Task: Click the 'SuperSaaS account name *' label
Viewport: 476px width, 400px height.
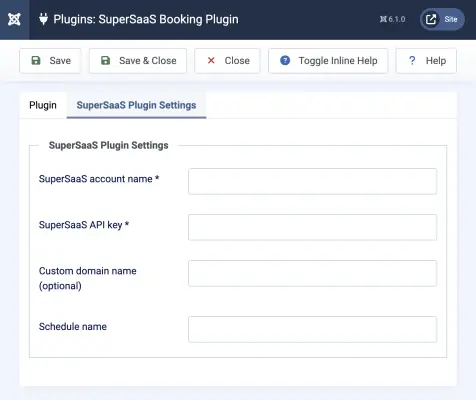Action: pos(99,179)
